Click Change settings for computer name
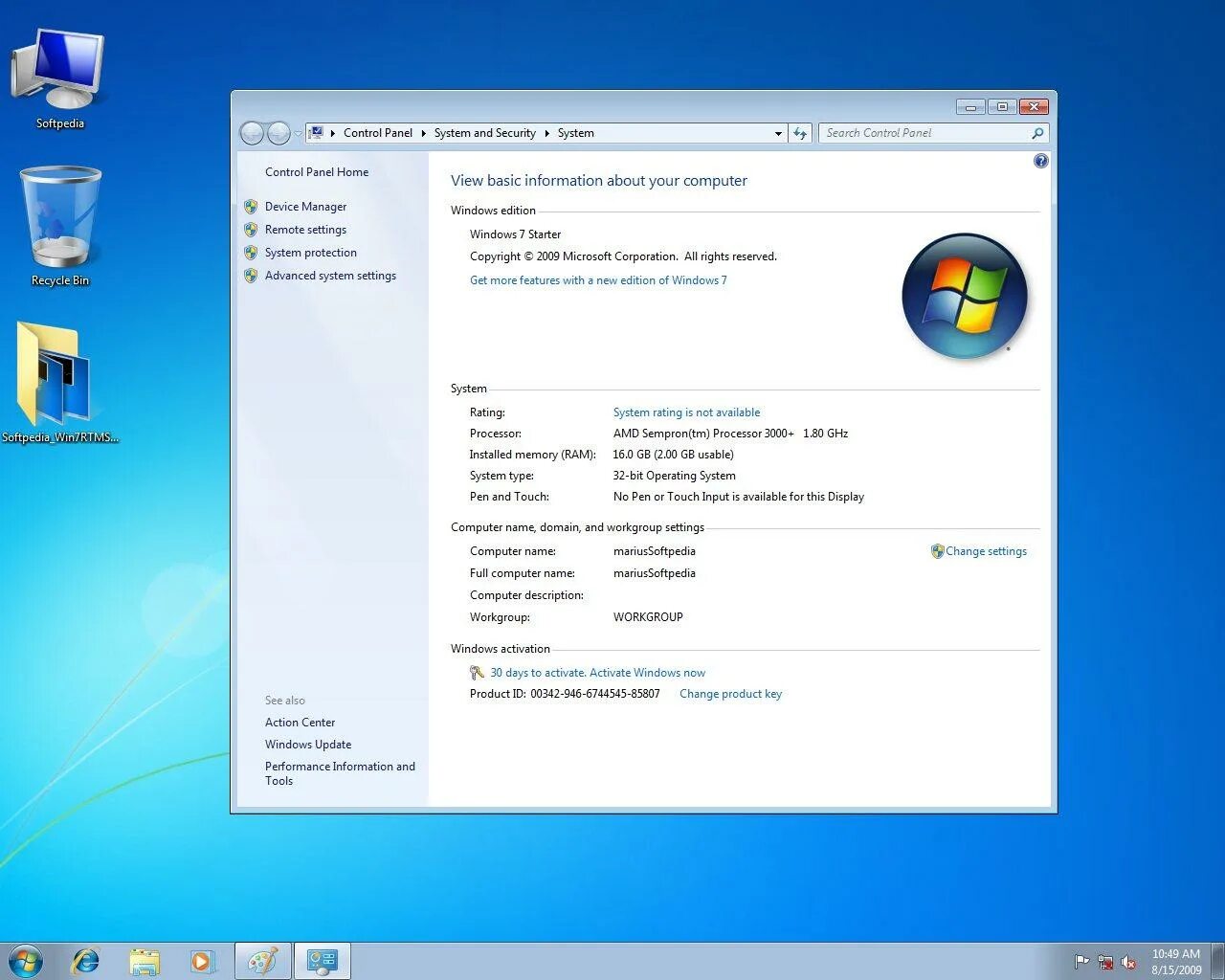 tap(986, 551)
